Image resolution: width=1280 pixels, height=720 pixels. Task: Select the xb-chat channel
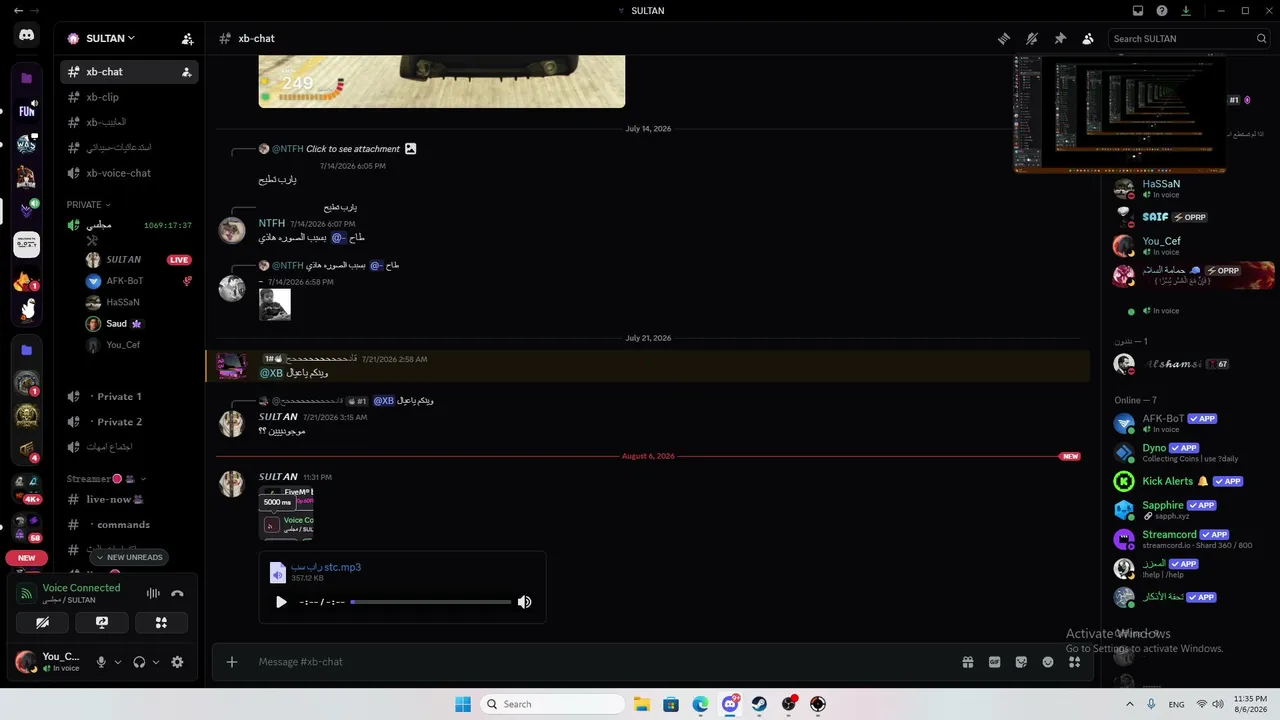129,72
